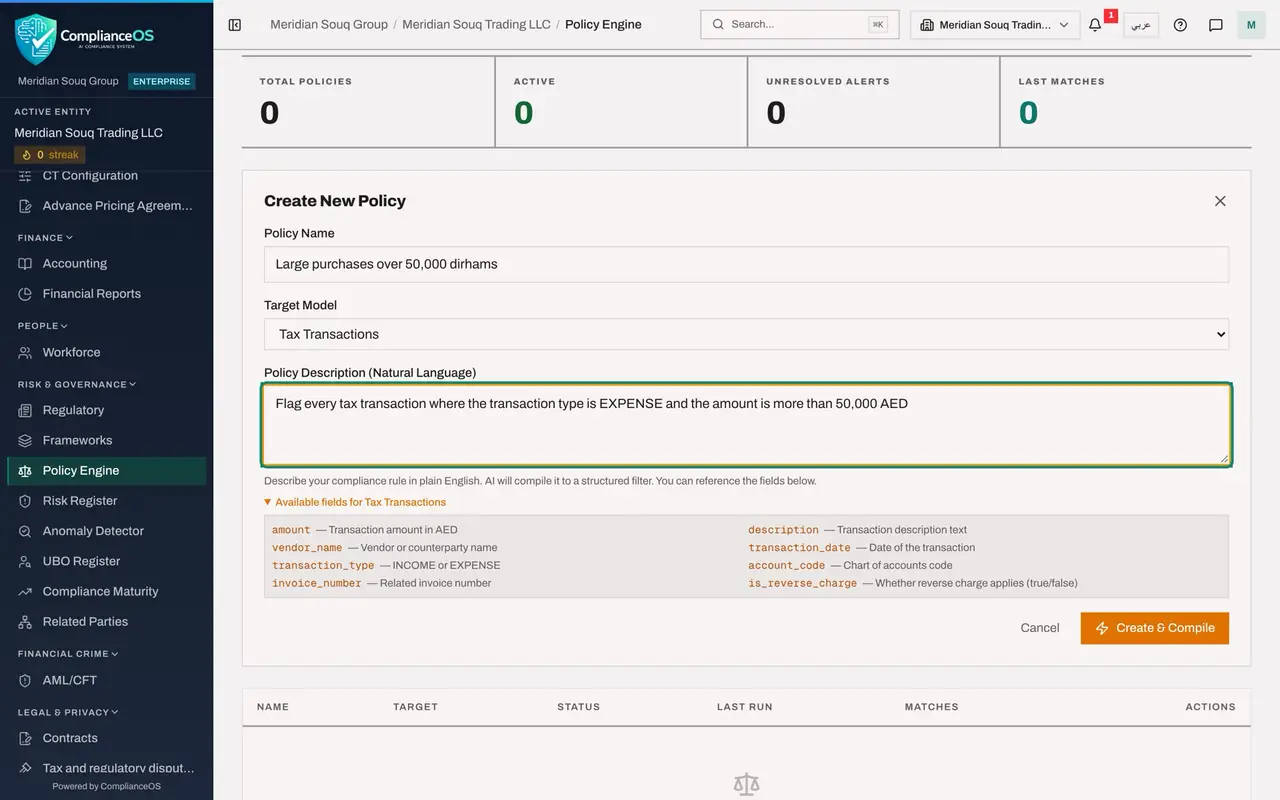This screenshot has height=800, width=1280.
Task: Collapse the RISK & GOVERNANCE section
Action: 77,385
